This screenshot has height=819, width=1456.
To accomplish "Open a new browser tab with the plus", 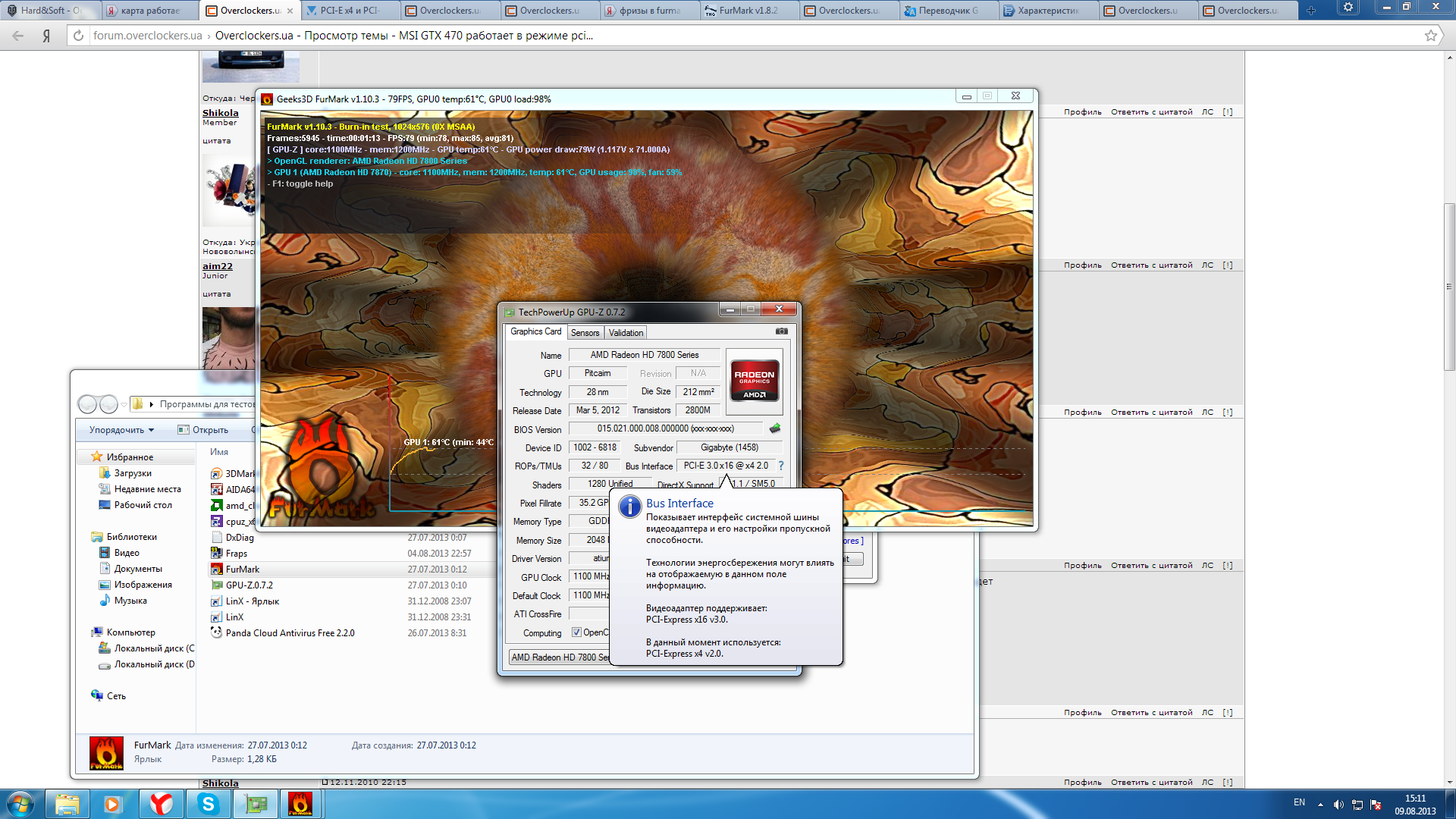I will point(1311,11).
